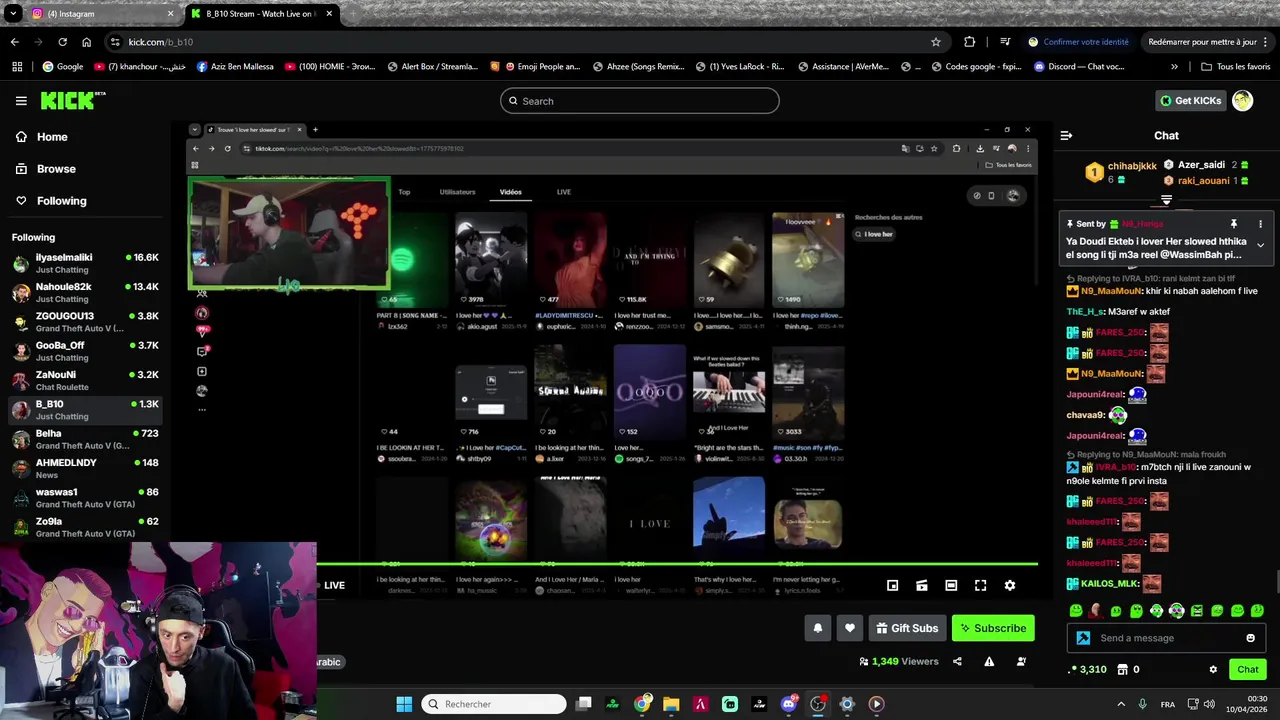Expand bookmarks bar overflow chevron
The image size is (1280, 720).
(x=1174, y=67)
